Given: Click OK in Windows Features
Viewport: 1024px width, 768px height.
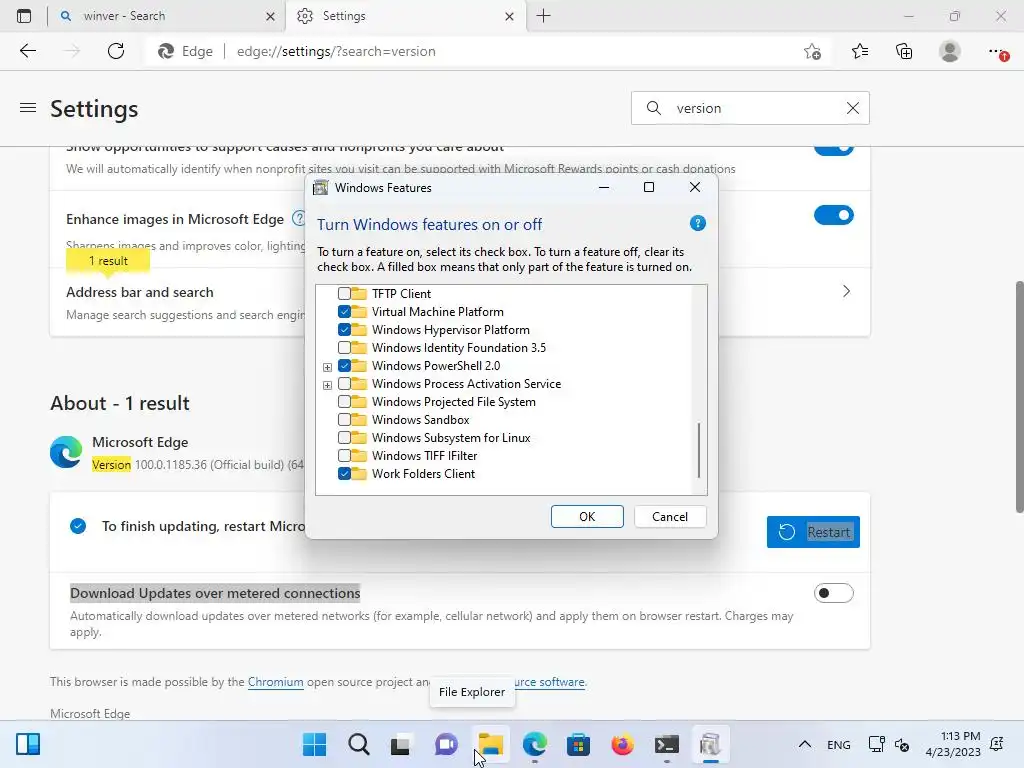Looking at the screenshot, I should [587, 517].
